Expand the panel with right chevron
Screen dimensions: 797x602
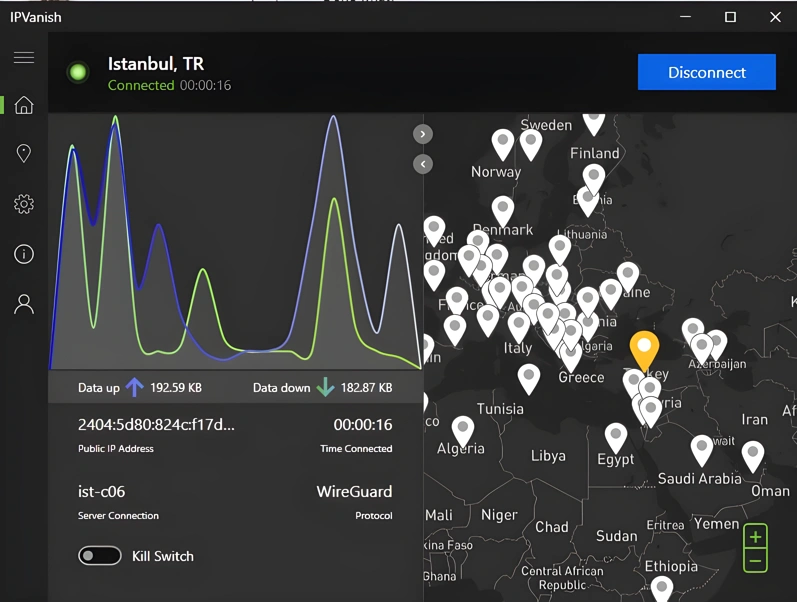423,134
